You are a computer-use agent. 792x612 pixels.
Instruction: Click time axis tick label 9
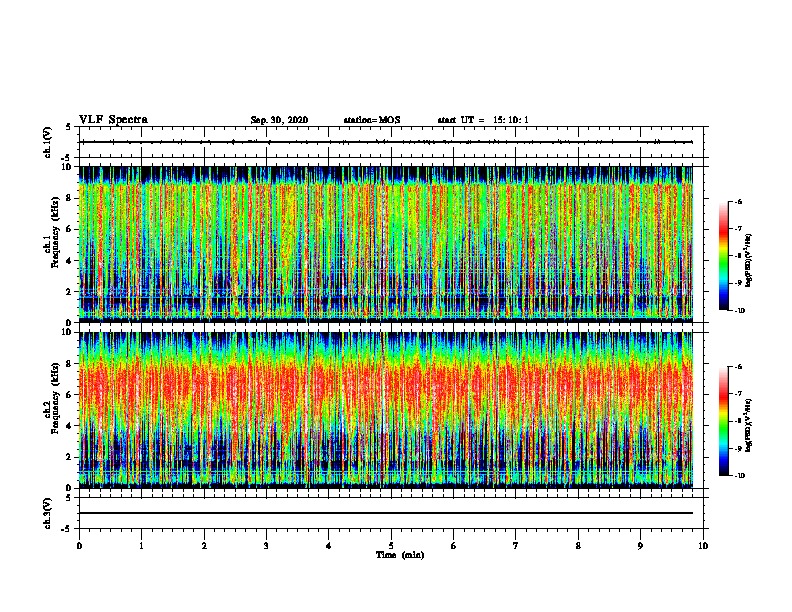640,546
